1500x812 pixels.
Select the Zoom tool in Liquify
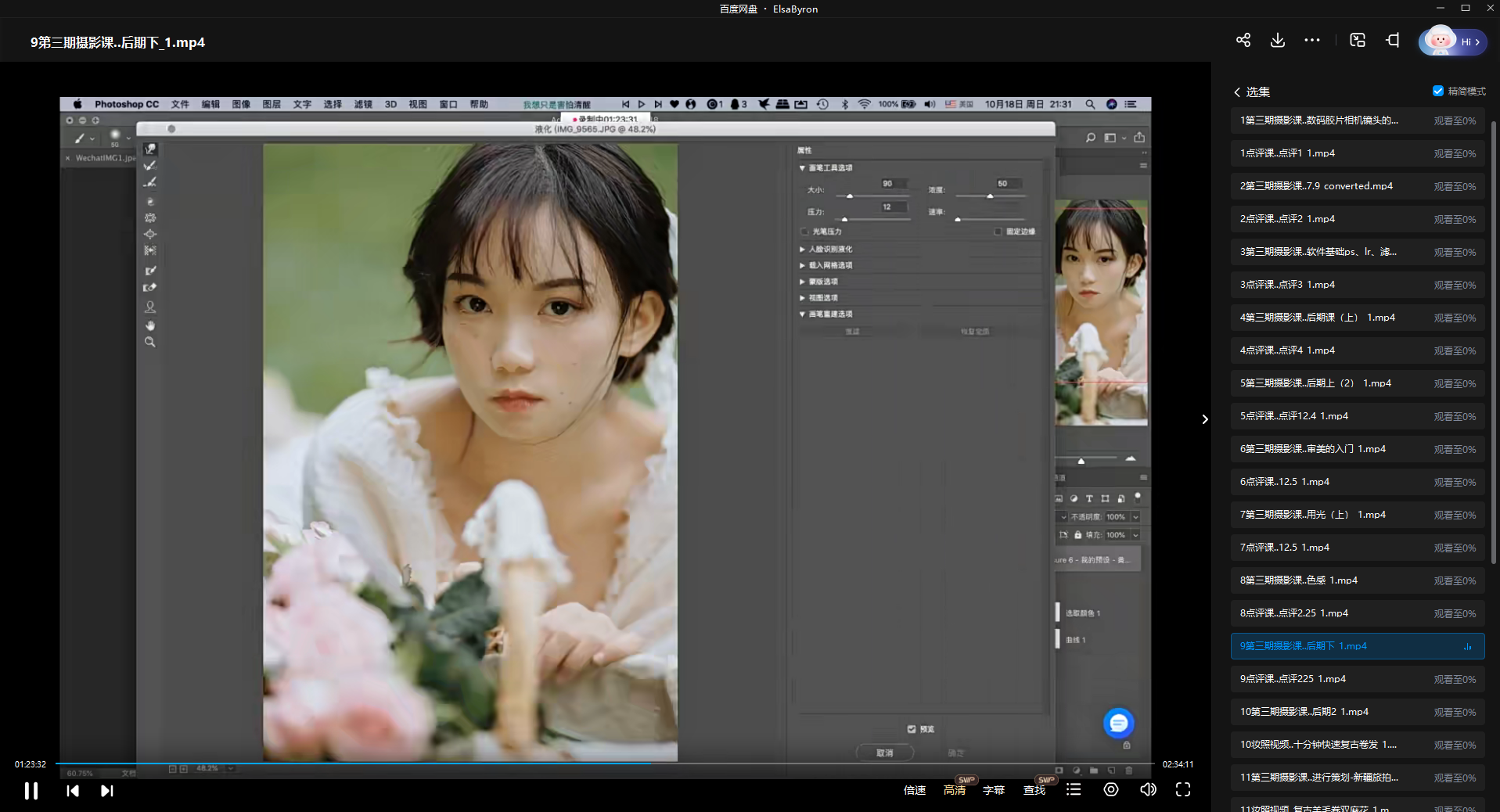coord(150,342)
